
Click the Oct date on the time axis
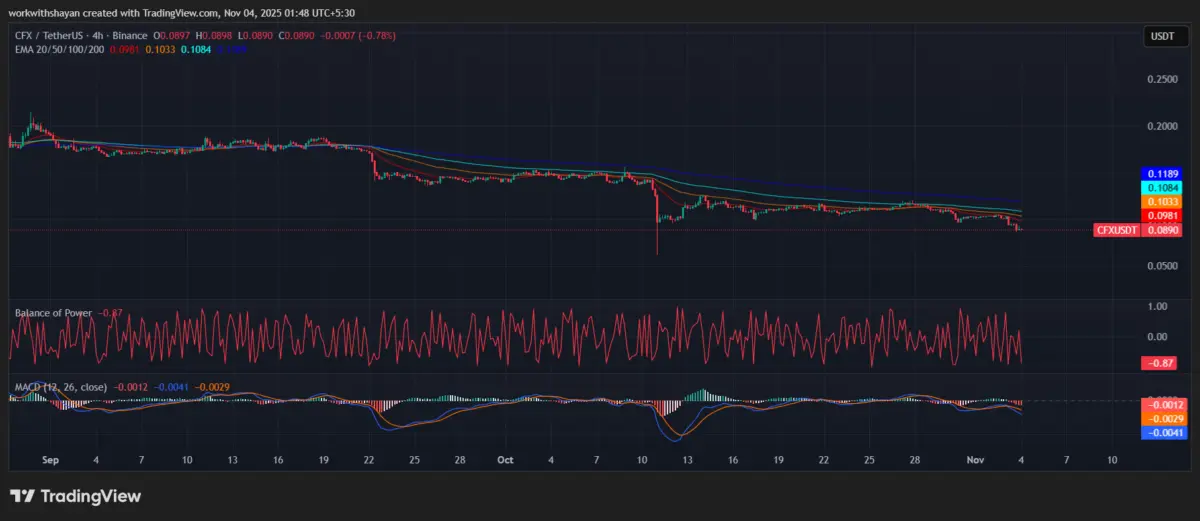pyautogui.click(x=505, y=460)
